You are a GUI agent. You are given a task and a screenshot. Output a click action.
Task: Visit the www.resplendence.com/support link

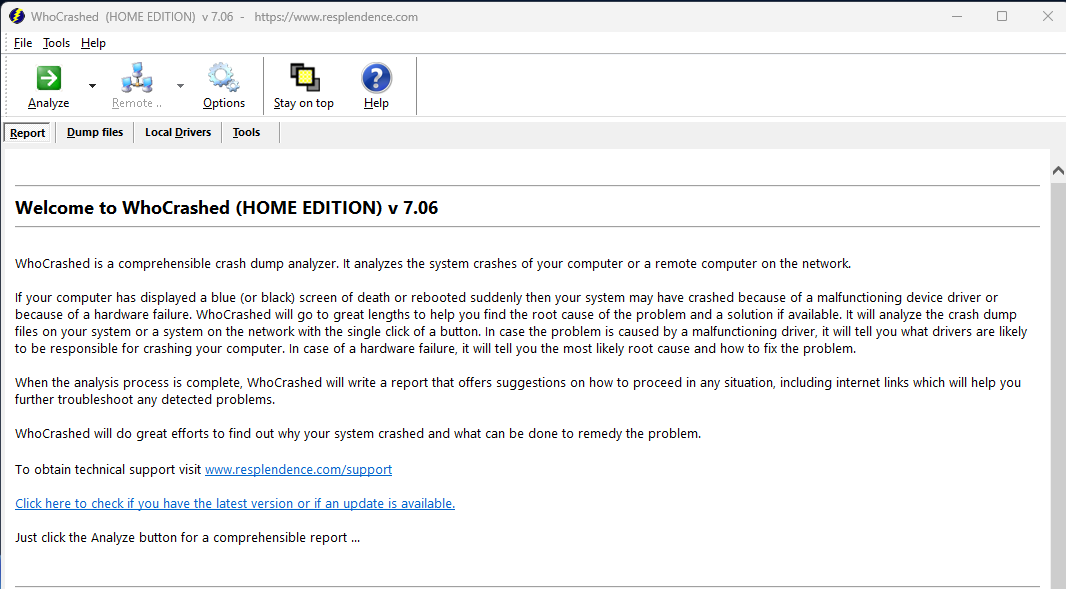coord(298,470)
